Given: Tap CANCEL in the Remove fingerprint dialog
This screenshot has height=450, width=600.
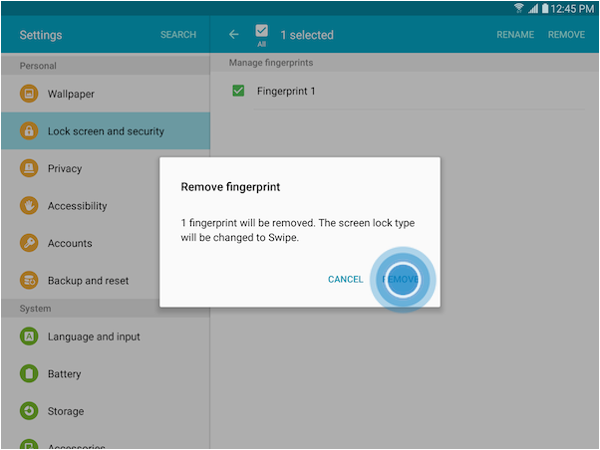Looking at the screenshot, I should click(x=346, y=279).
